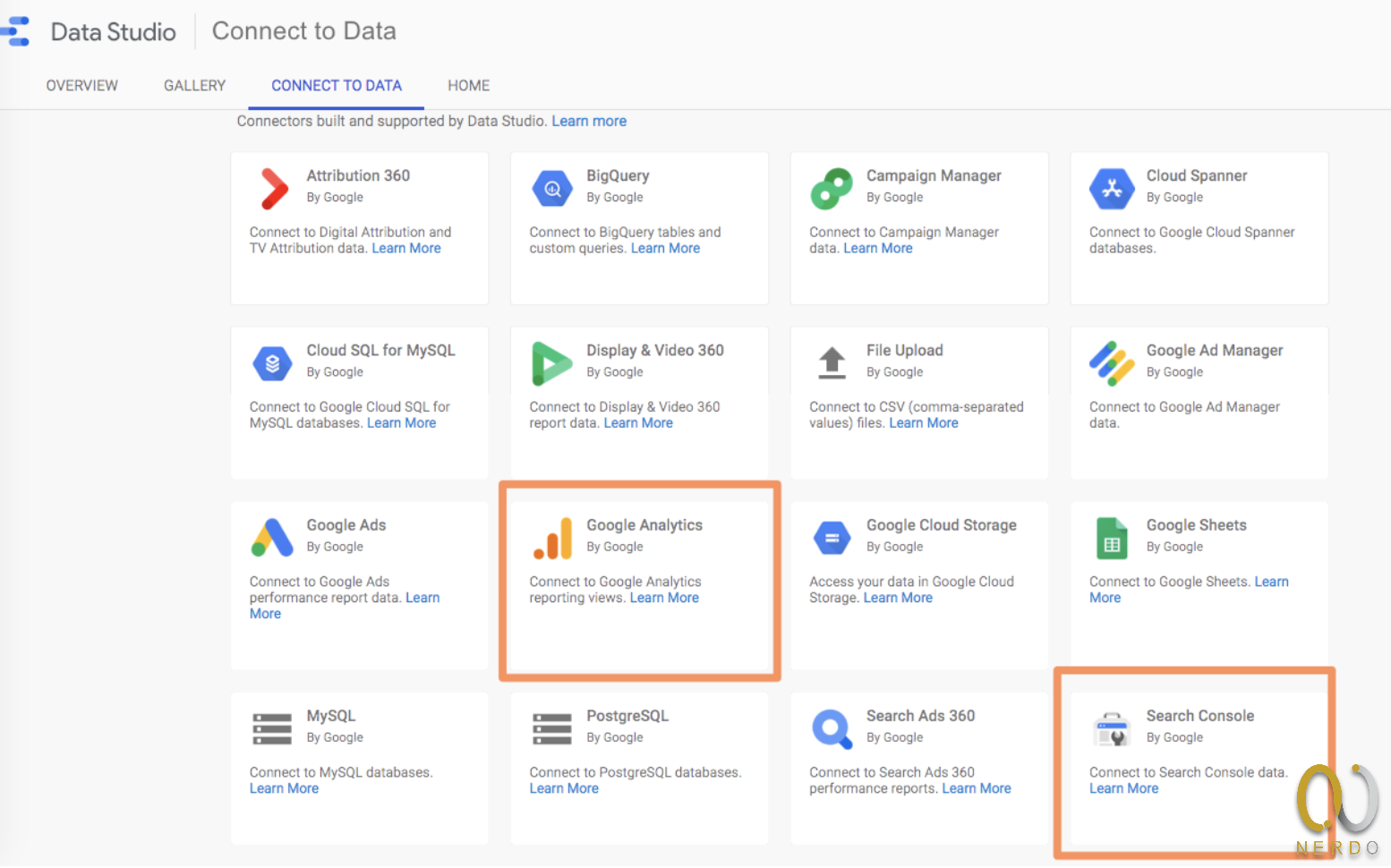1391x868 pixels.
Task: Click the 'Data Studio' product name
Action: (x=114, y=31)
